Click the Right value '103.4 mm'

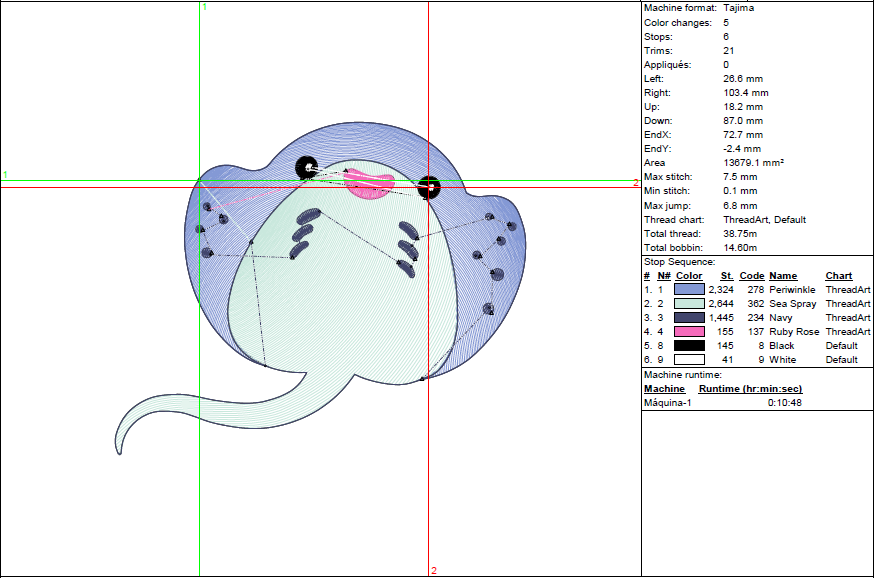click(x=746, y=93)
